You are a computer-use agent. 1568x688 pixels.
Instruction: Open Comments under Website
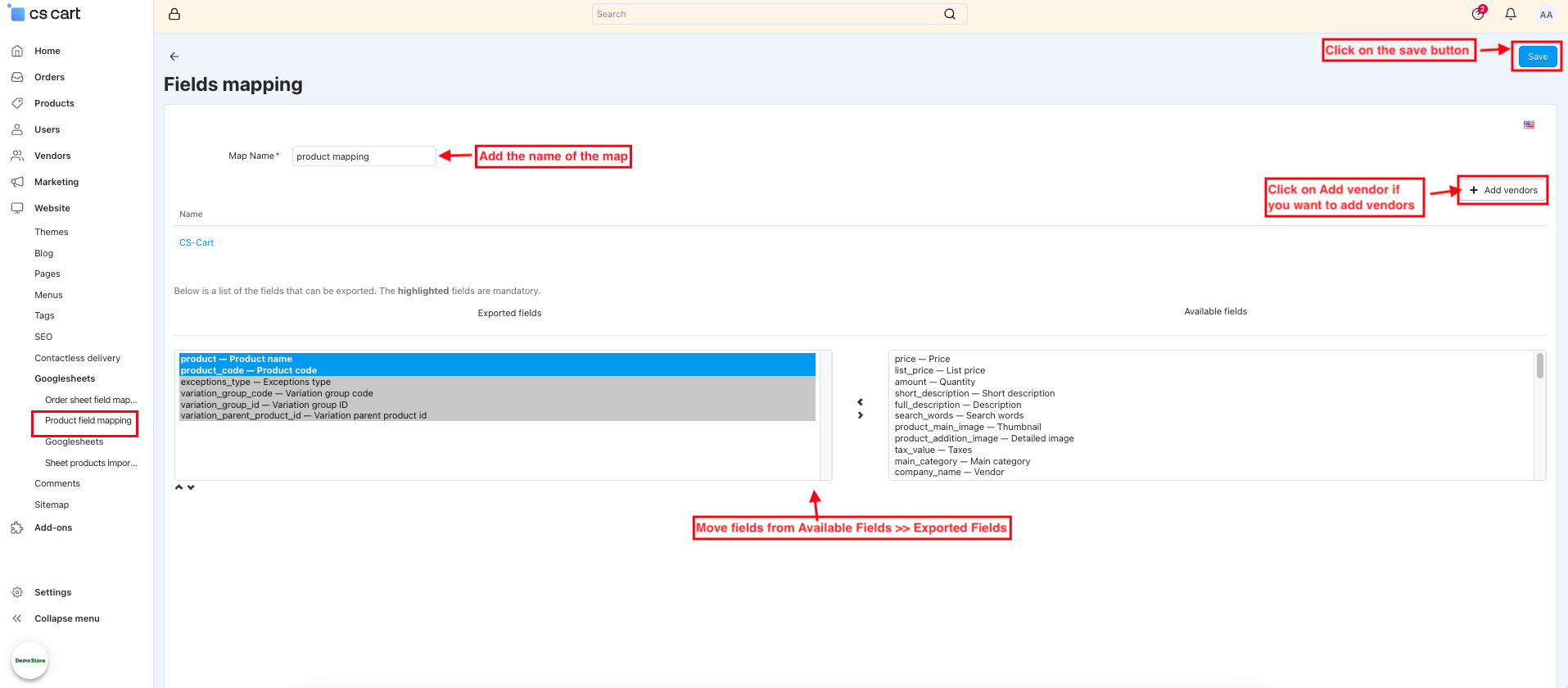click(x=57, y=483)
